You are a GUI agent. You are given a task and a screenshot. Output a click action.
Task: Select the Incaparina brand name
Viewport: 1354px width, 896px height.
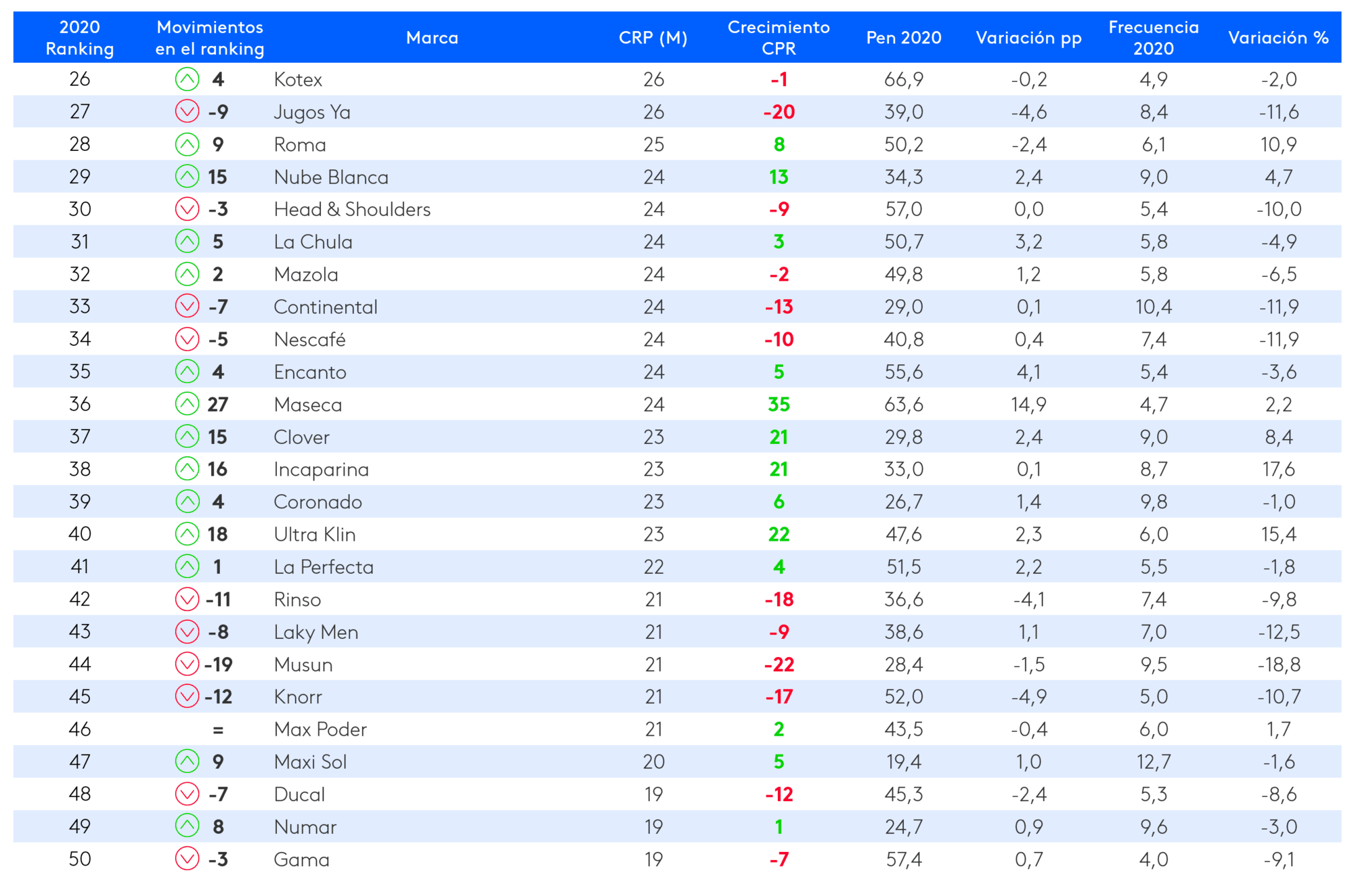point(322,470)
